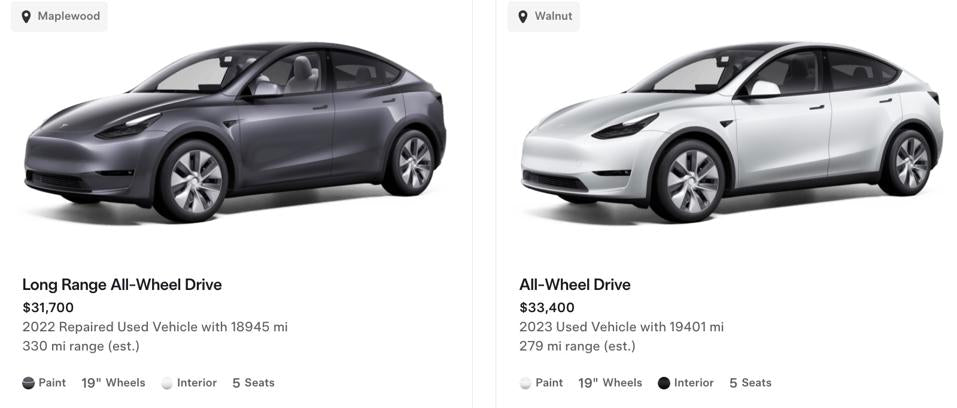Click the white paint swatch on right listing

(525, 383)
